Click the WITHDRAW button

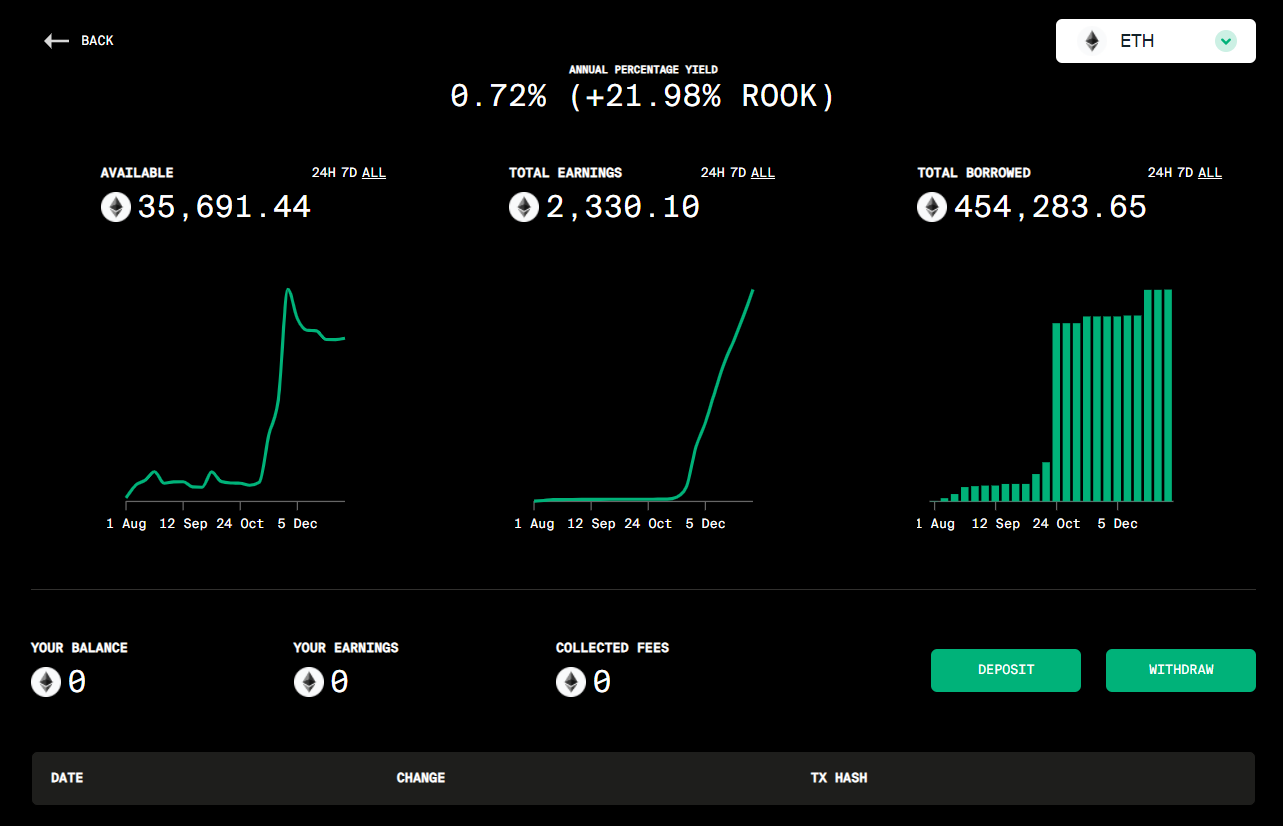(x=1181, y=670)
